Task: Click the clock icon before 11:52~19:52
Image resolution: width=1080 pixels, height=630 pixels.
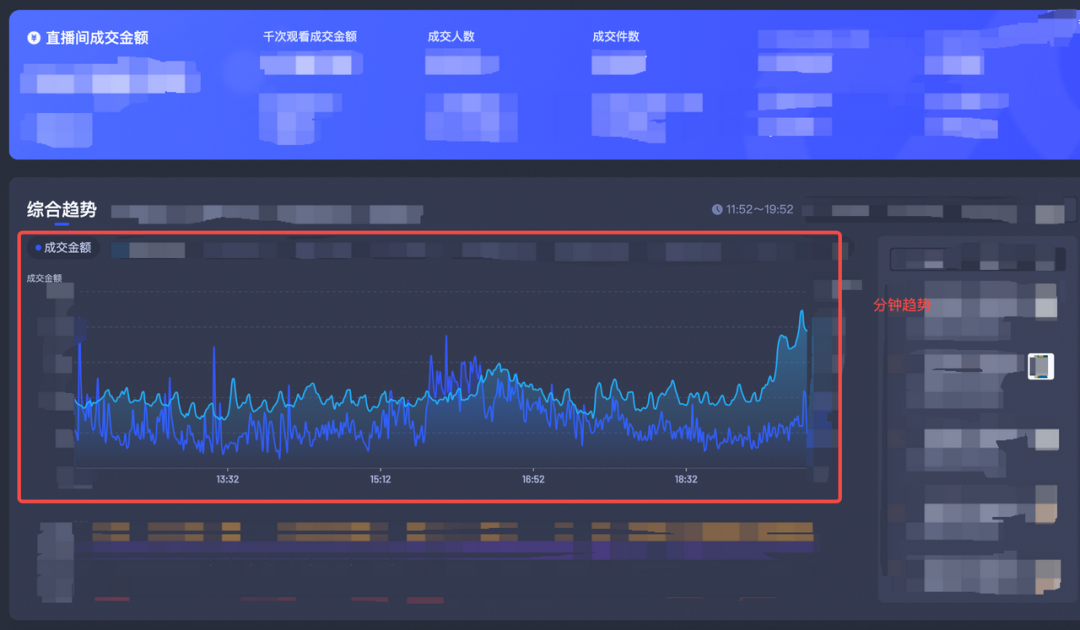Action: 717,209
